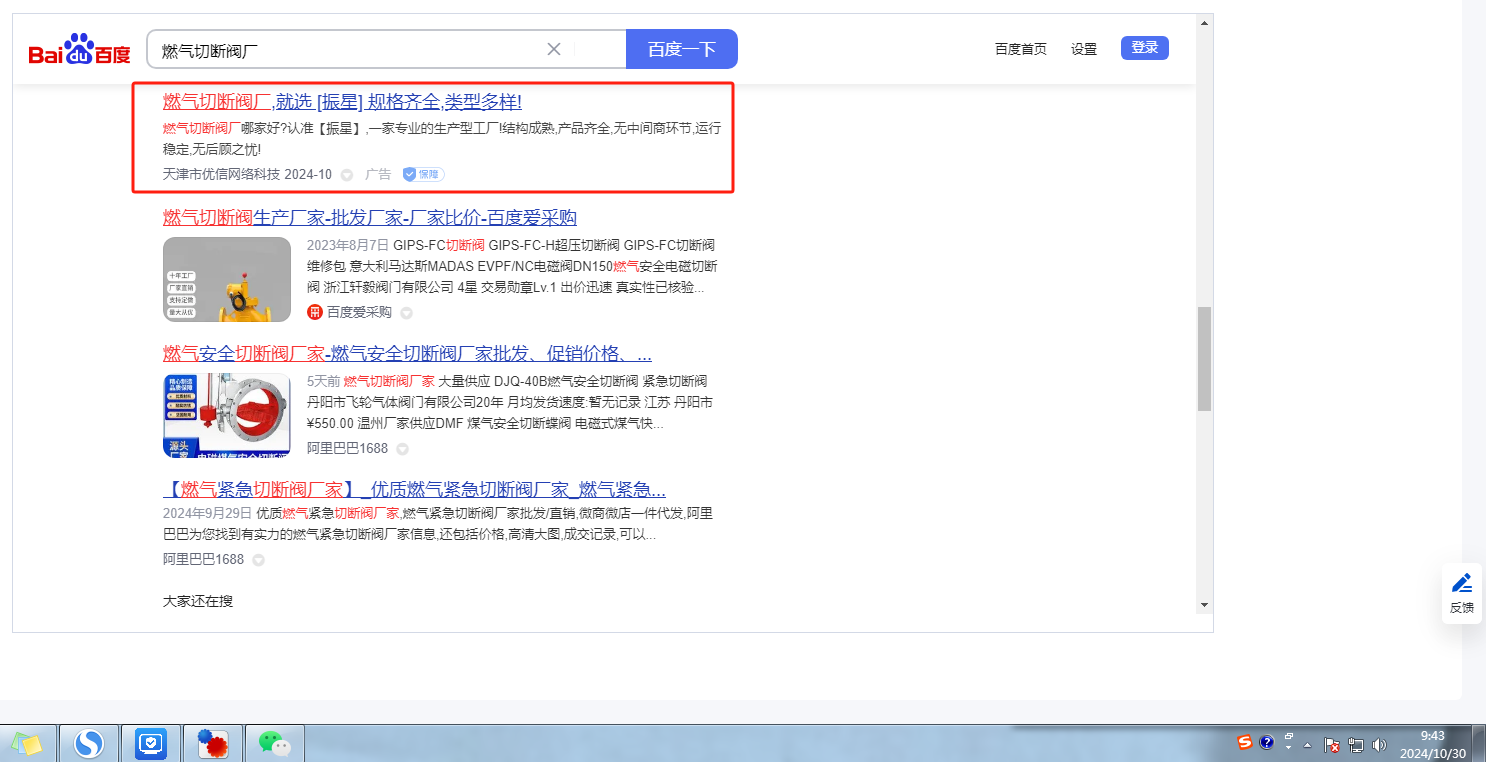This screenshot has width=1486, height=762.
Task: Open the 设置 settings link
Action: (1084, 49)
